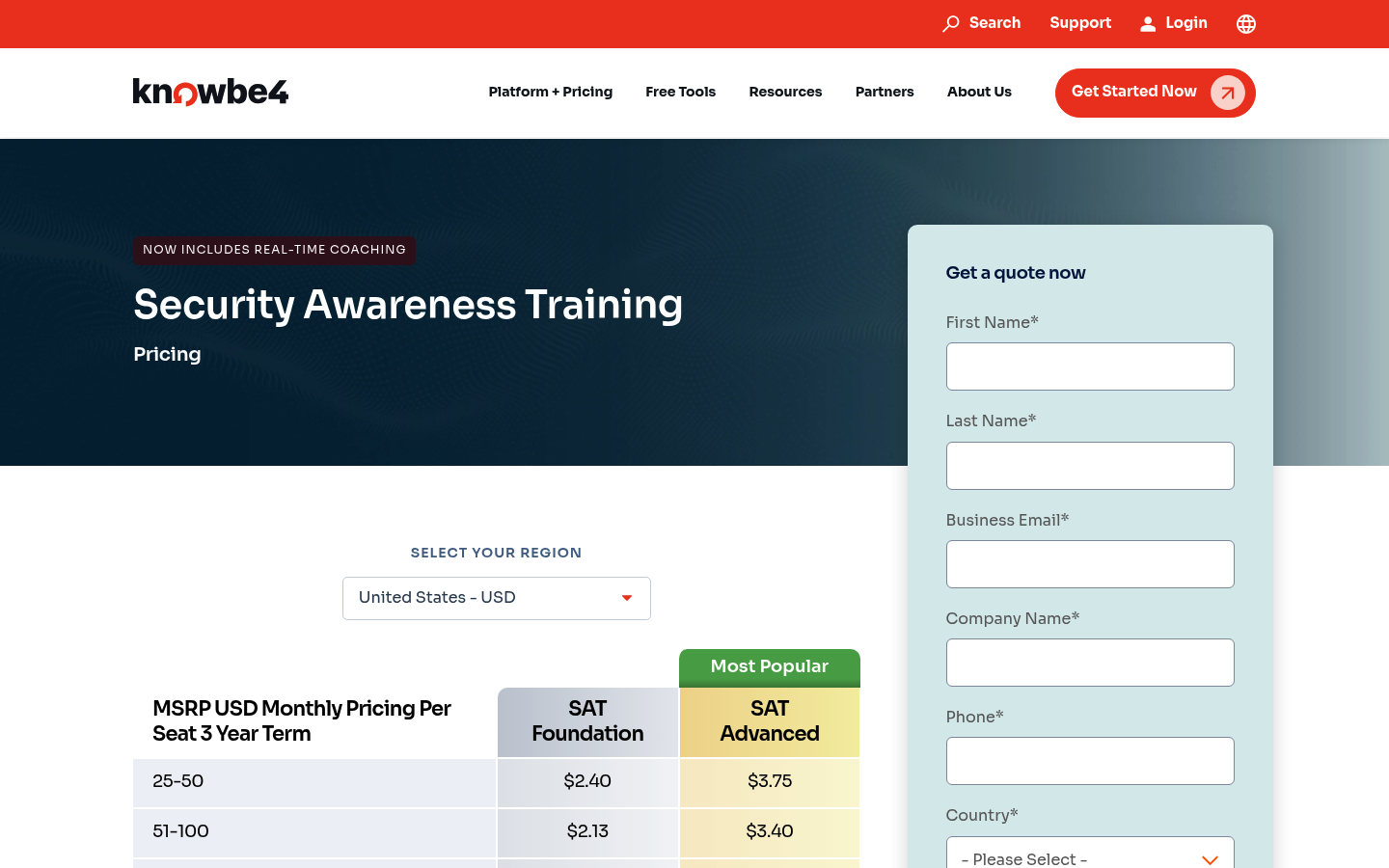The height and width of the screenshot is (868, 1389).
Task: Click the $3.75 price cell
Action: tap(770, 782)
